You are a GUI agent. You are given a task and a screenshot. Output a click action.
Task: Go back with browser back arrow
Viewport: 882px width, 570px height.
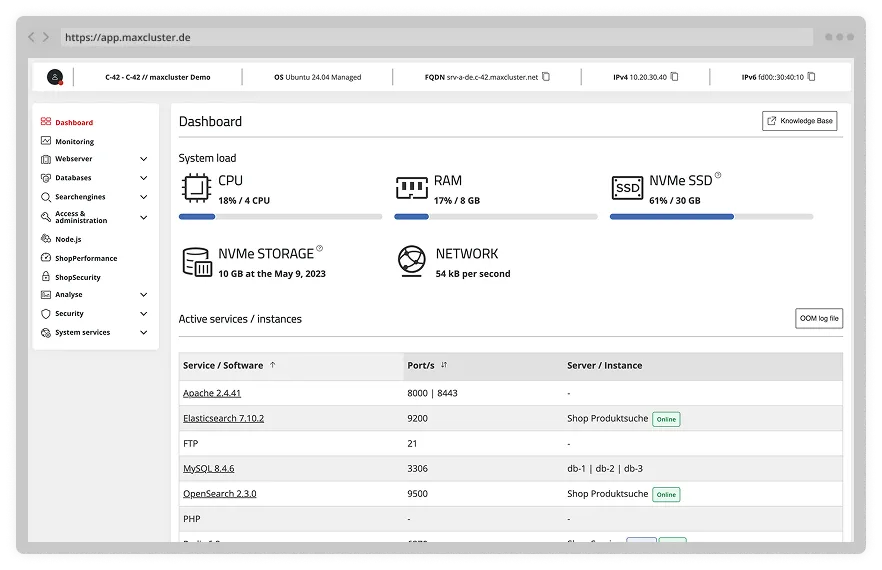[x=32, y=37]
